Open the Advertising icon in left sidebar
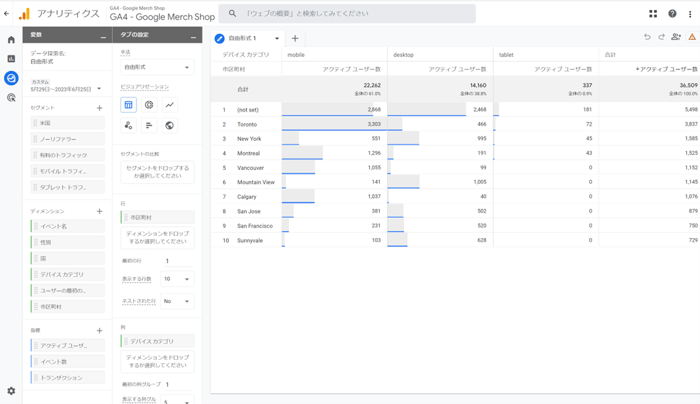 pyautogui.click(x=11, y=98)
